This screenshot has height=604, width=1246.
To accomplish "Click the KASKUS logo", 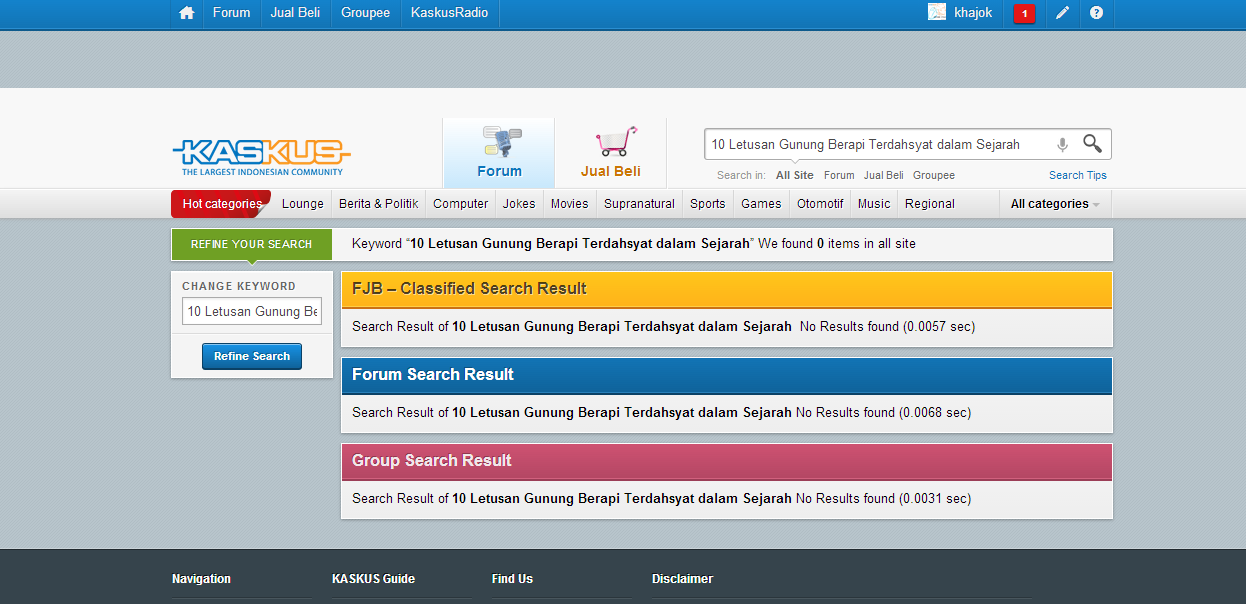I will 262,156.
